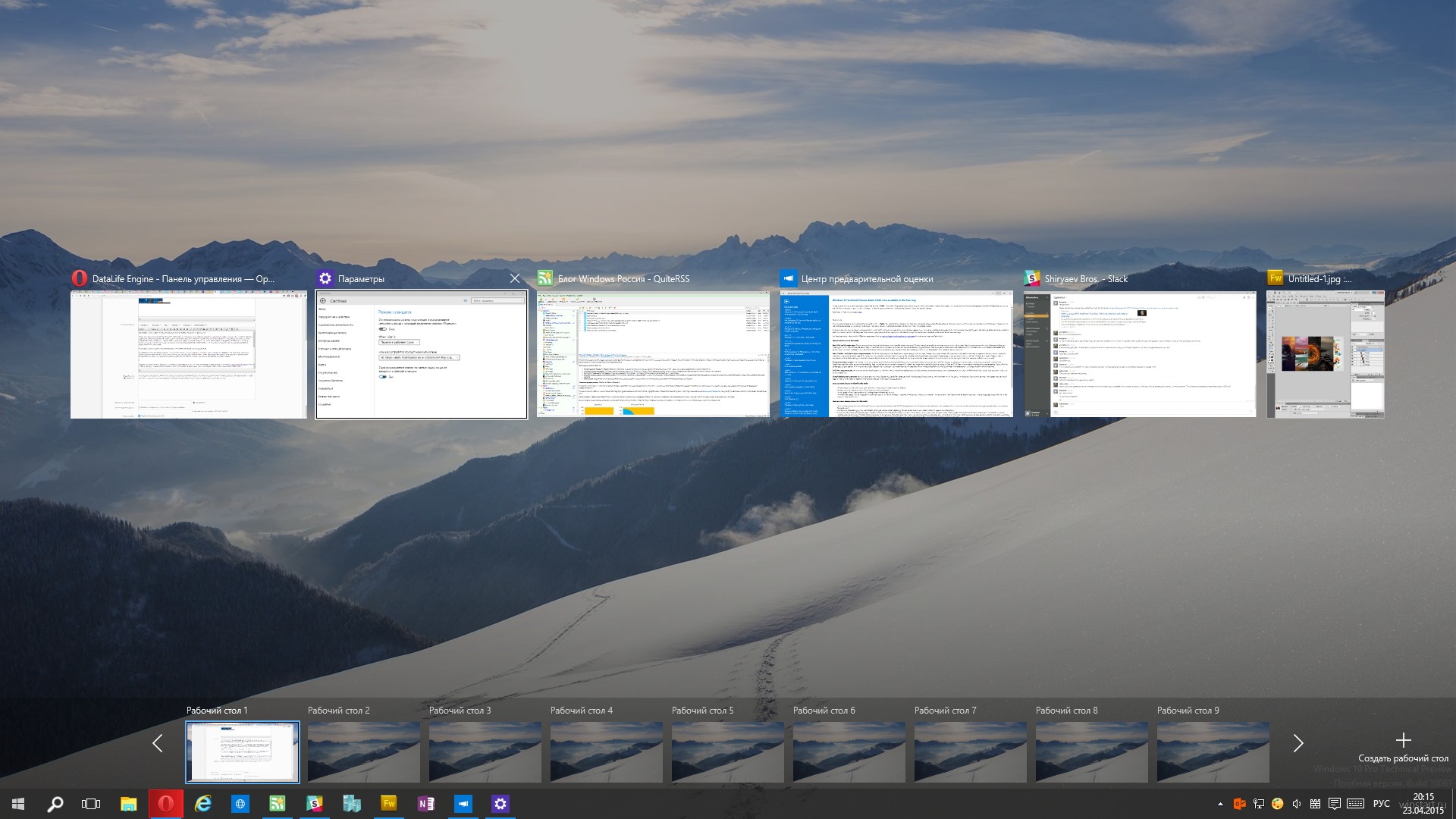Switch to Рабочий стол 9 thumbnail
Screen dimensions: 1456x819
tap(1213, 752)
